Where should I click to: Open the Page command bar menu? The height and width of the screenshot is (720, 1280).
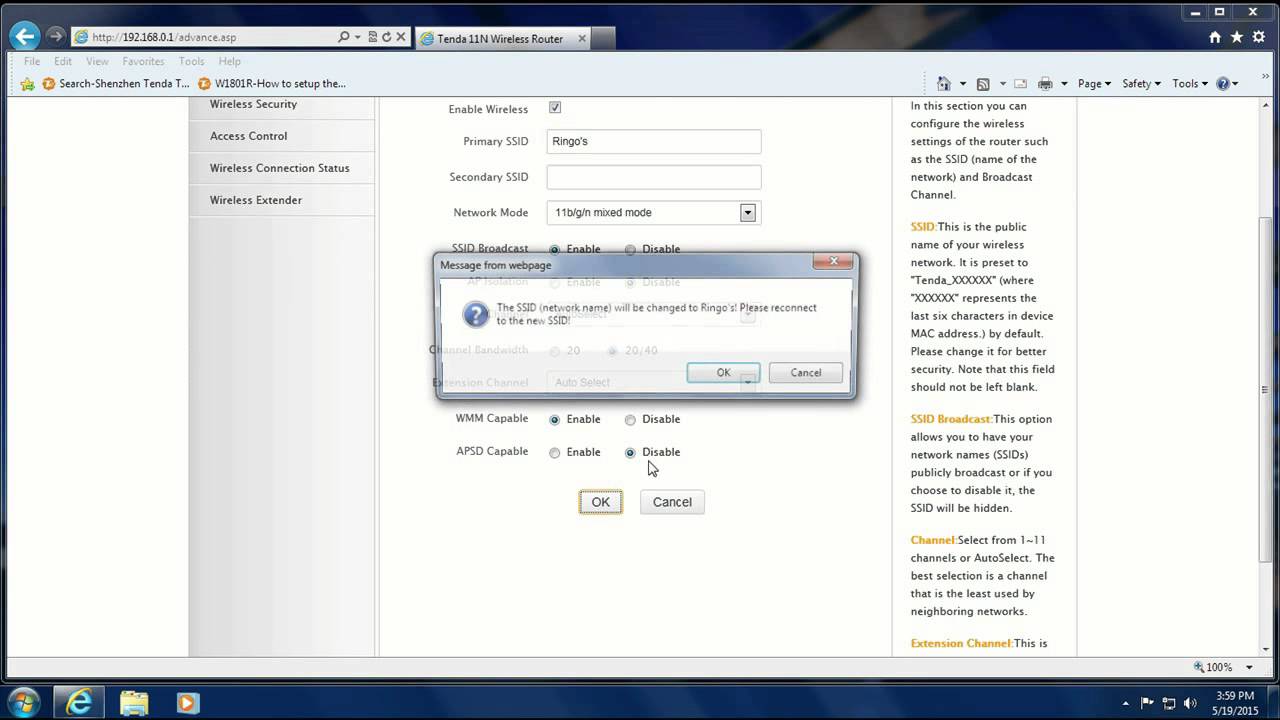tap(1094, 84)
